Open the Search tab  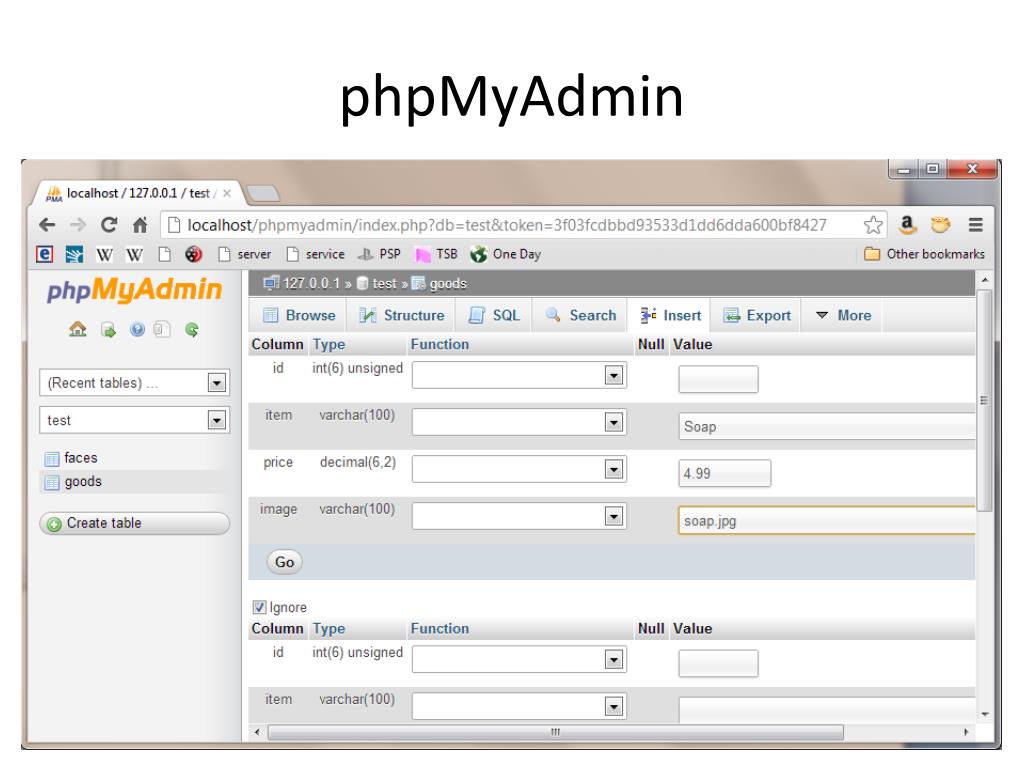point(581,315)
